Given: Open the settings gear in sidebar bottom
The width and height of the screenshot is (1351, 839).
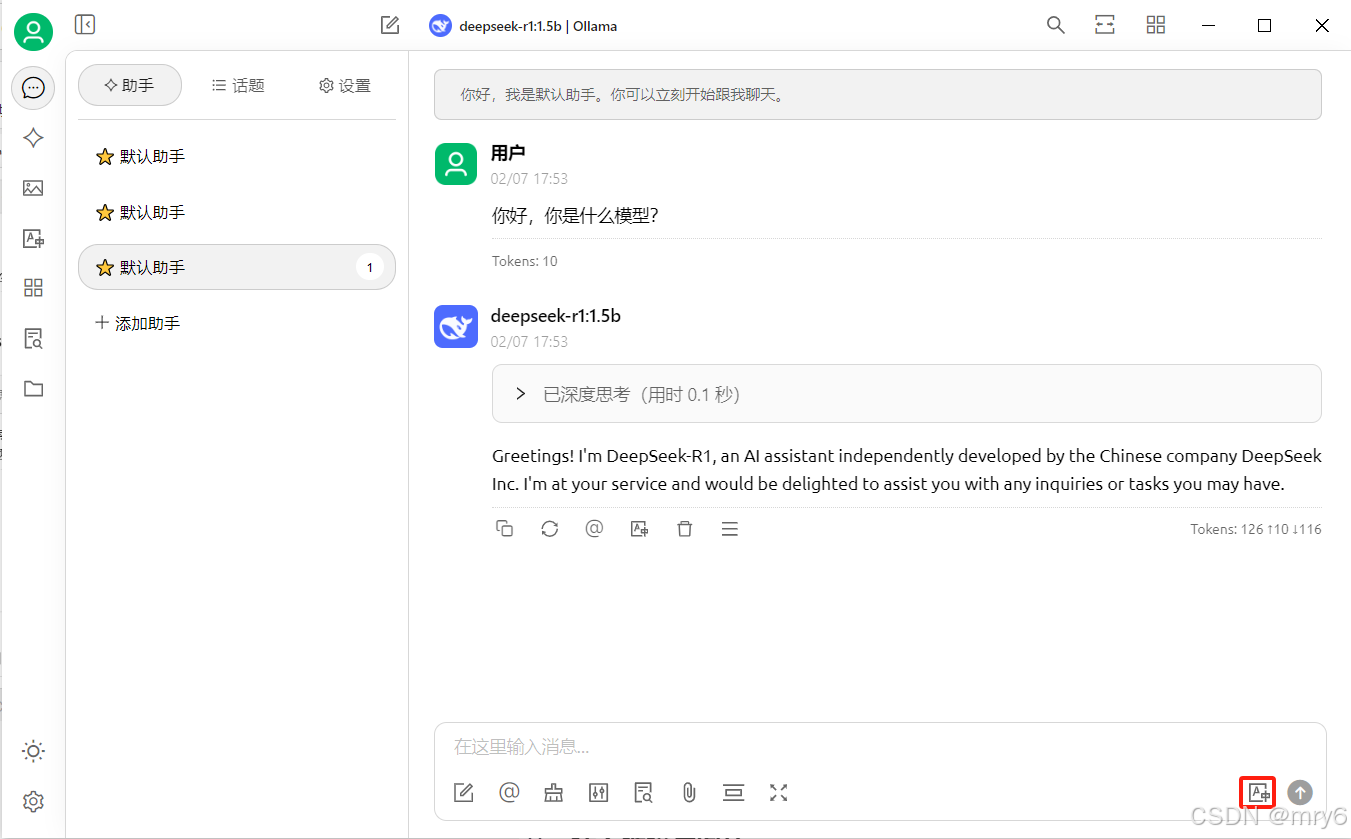Looking at the screenshot, I should [x=33, y=801].
